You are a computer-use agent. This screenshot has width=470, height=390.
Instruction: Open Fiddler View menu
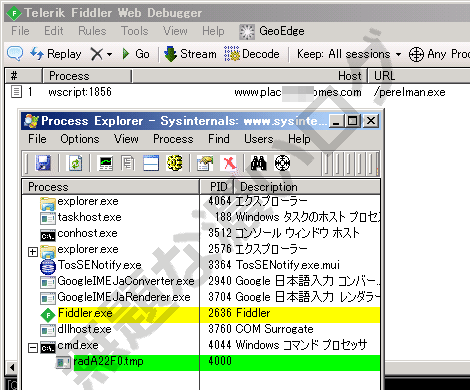pos(175,31)
